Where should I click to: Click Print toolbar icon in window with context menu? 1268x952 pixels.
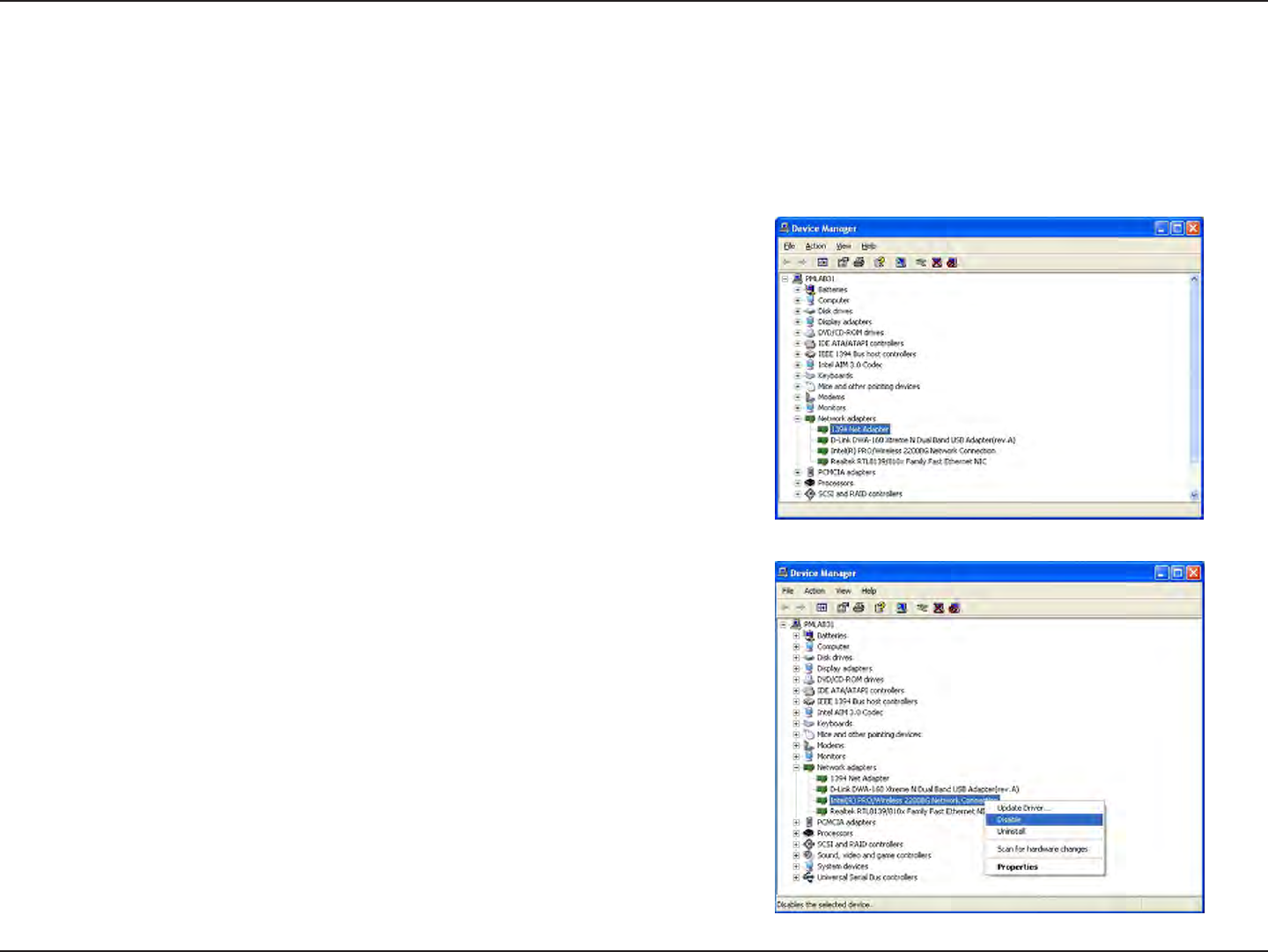tap(859, 608)
